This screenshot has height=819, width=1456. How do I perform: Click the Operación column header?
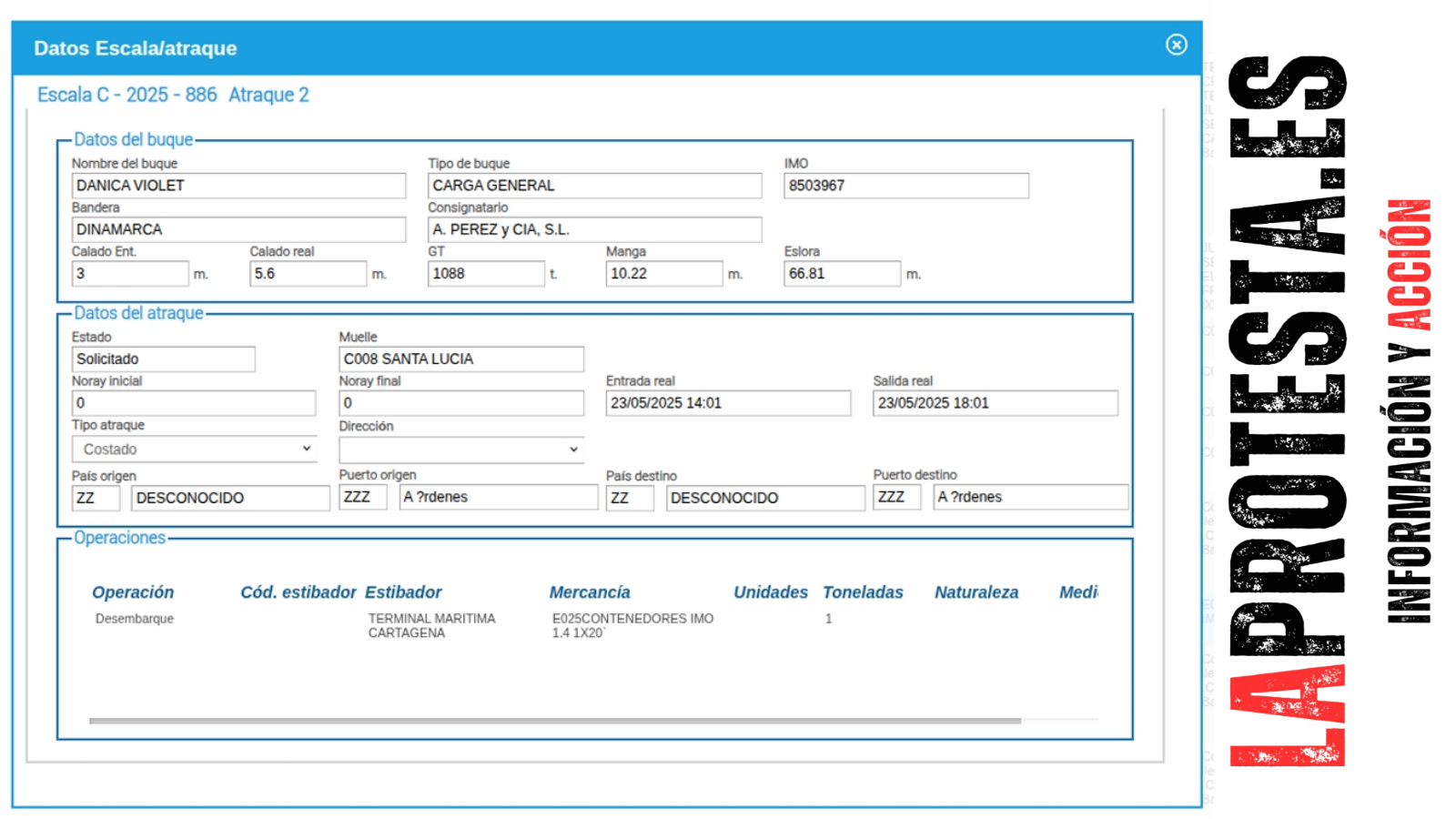pyautogui.click(x=133, y=592)
